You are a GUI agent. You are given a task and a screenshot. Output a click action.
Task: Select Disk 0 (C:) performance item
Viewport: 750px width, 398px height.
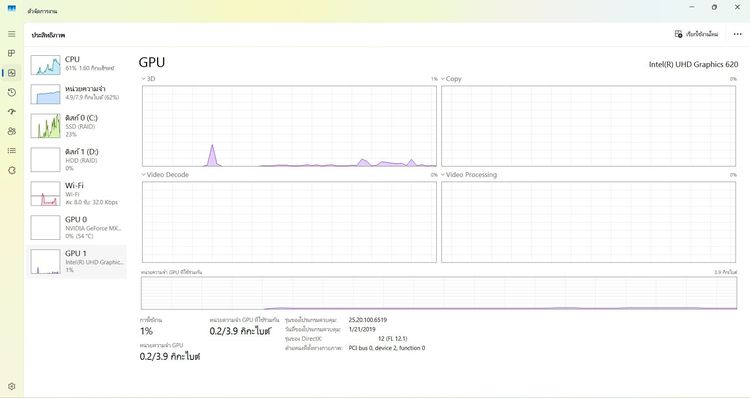77,126
